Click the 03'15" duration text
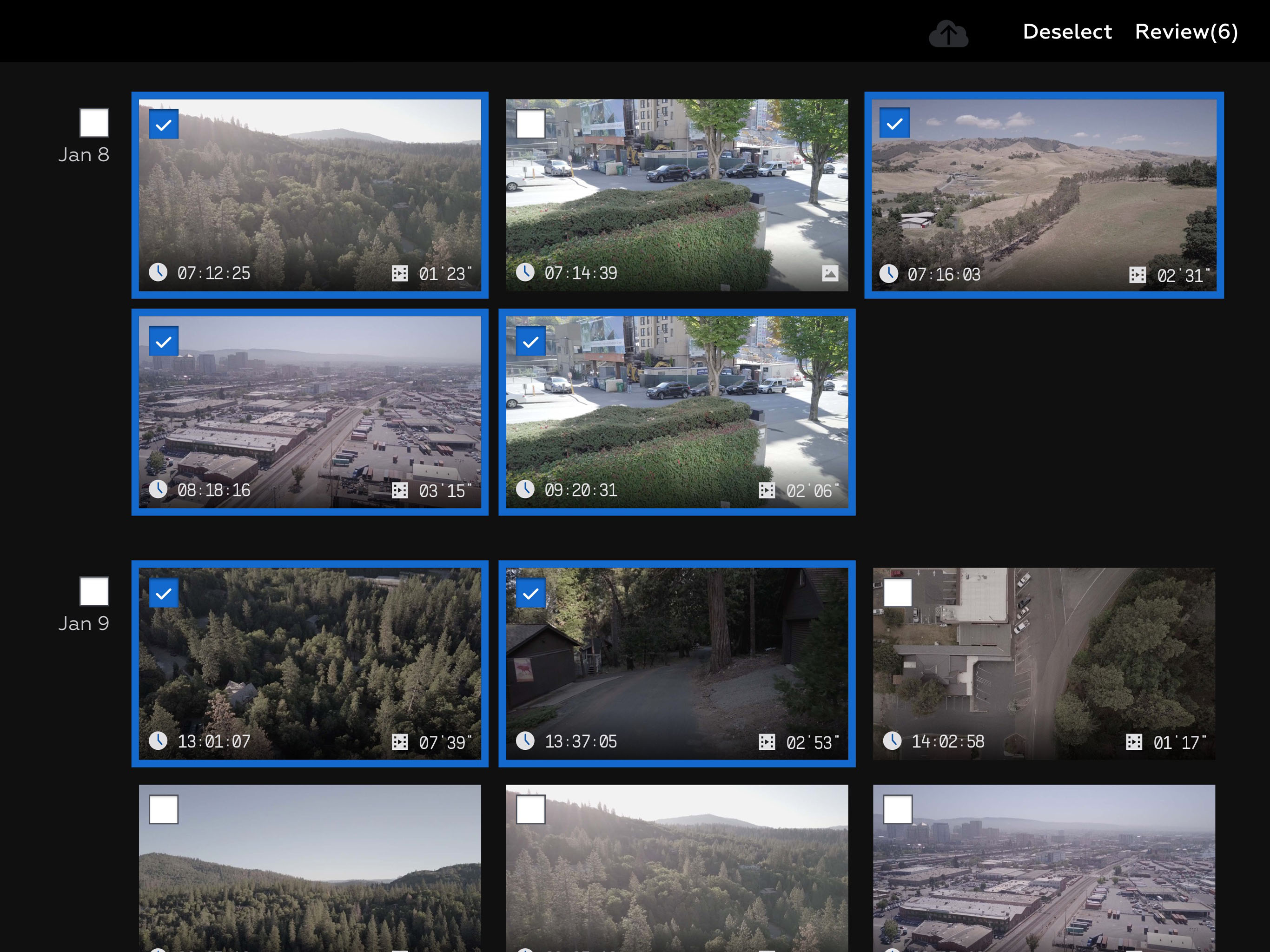 click(x=445, y=490)
